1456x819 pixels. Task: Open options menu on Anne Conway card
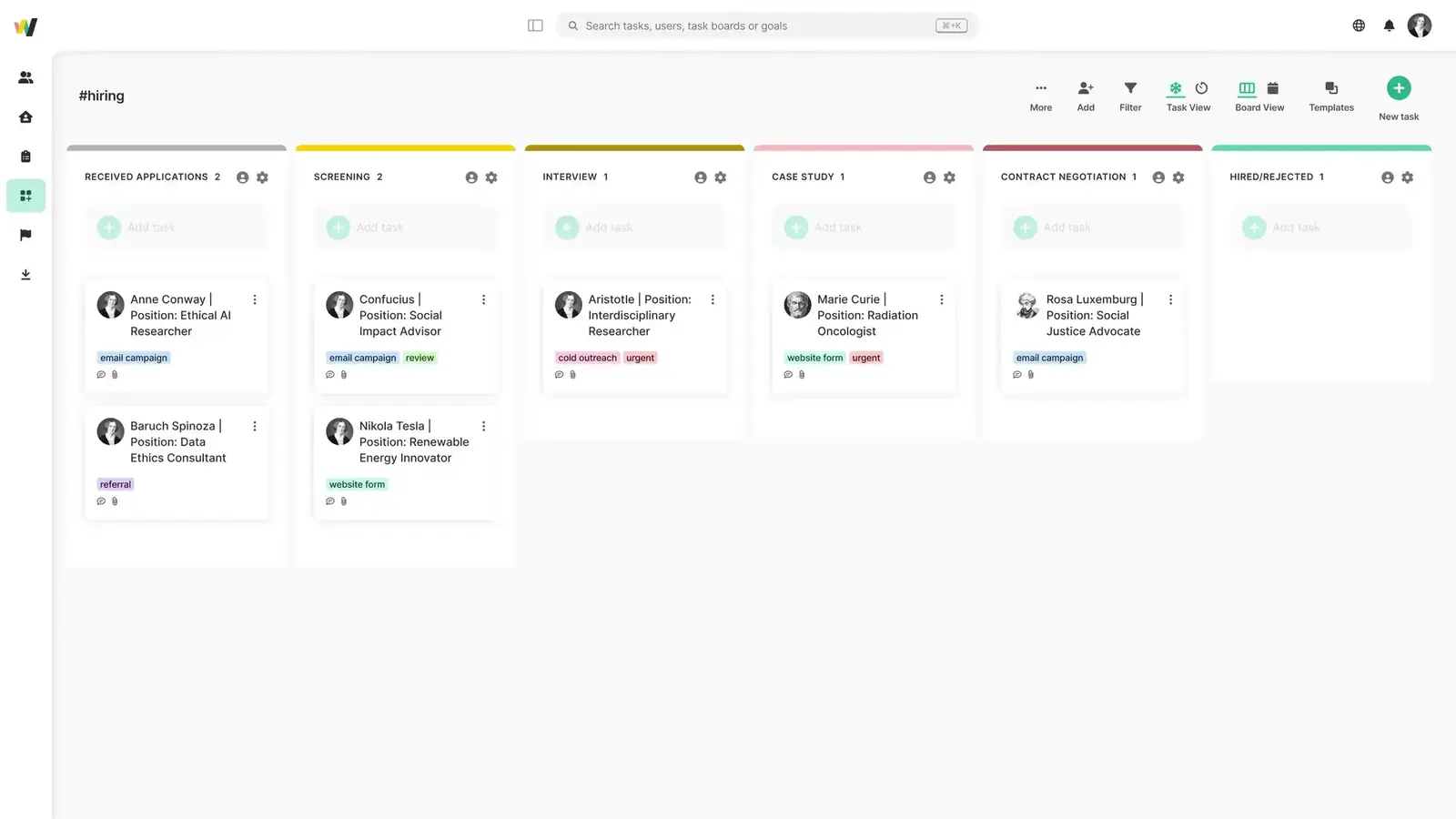click(x=255, y=299)
